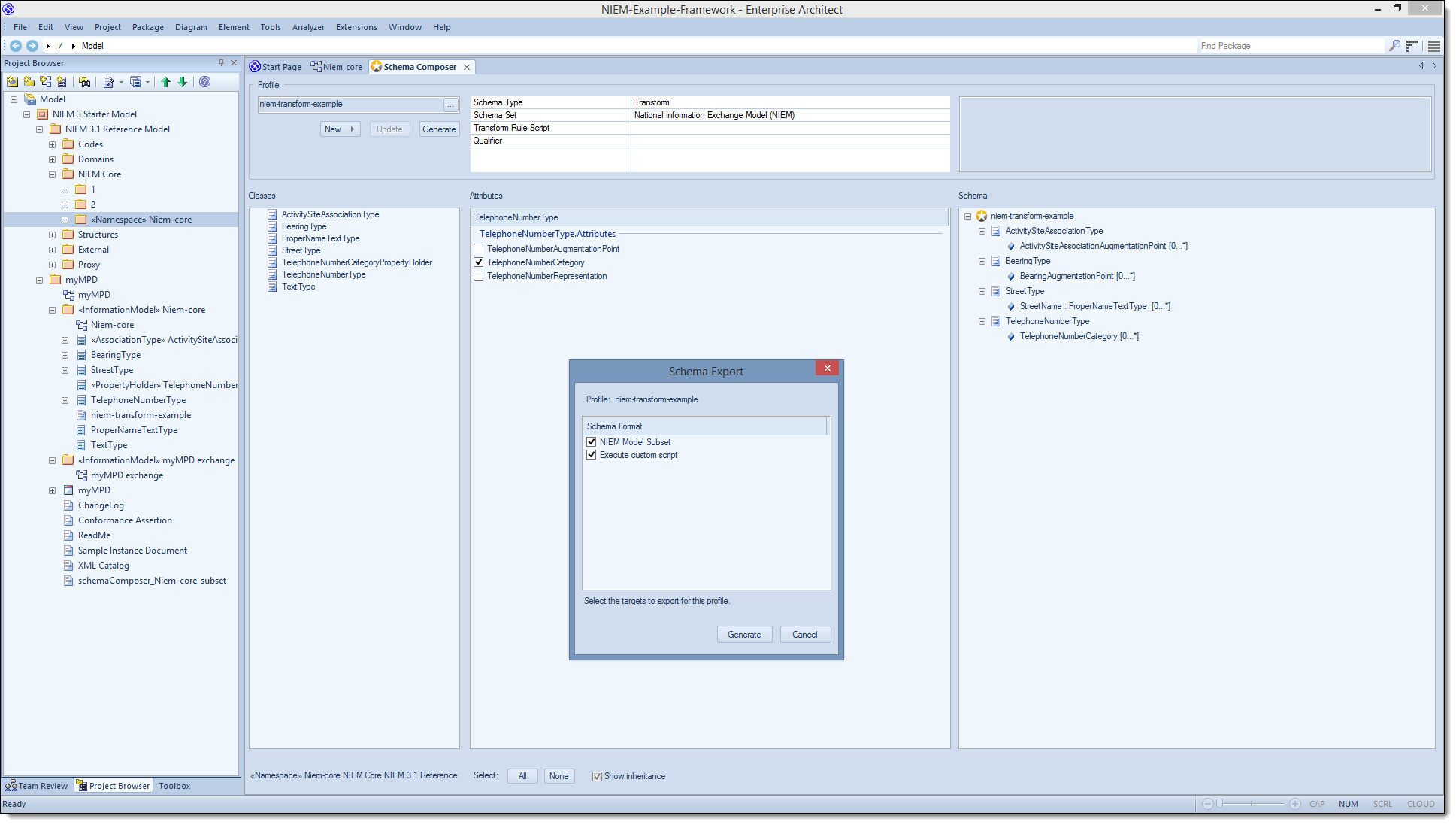
Task: Click the Project Browser help icon
Action: [x=205, y=82]
